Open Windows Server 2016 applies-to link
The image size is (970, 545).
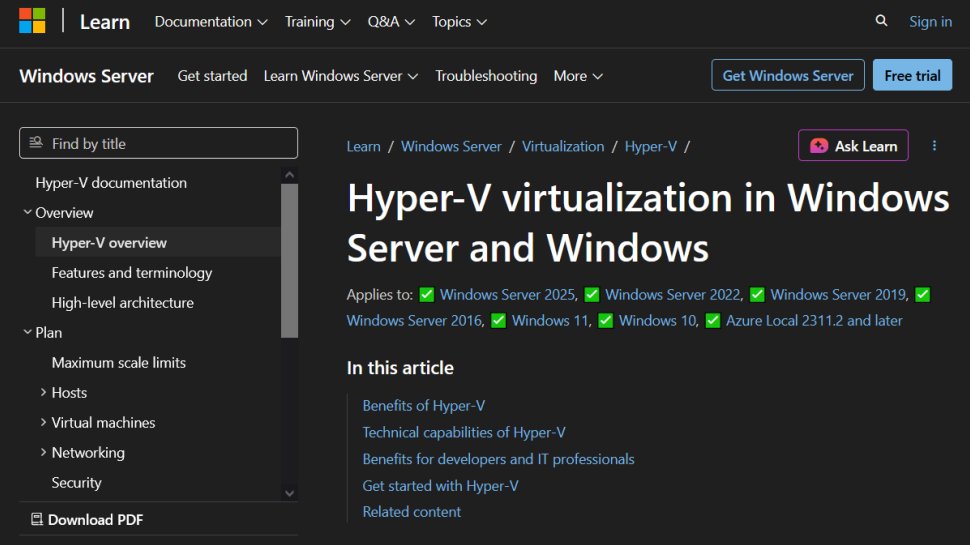[x=414, y=320]
